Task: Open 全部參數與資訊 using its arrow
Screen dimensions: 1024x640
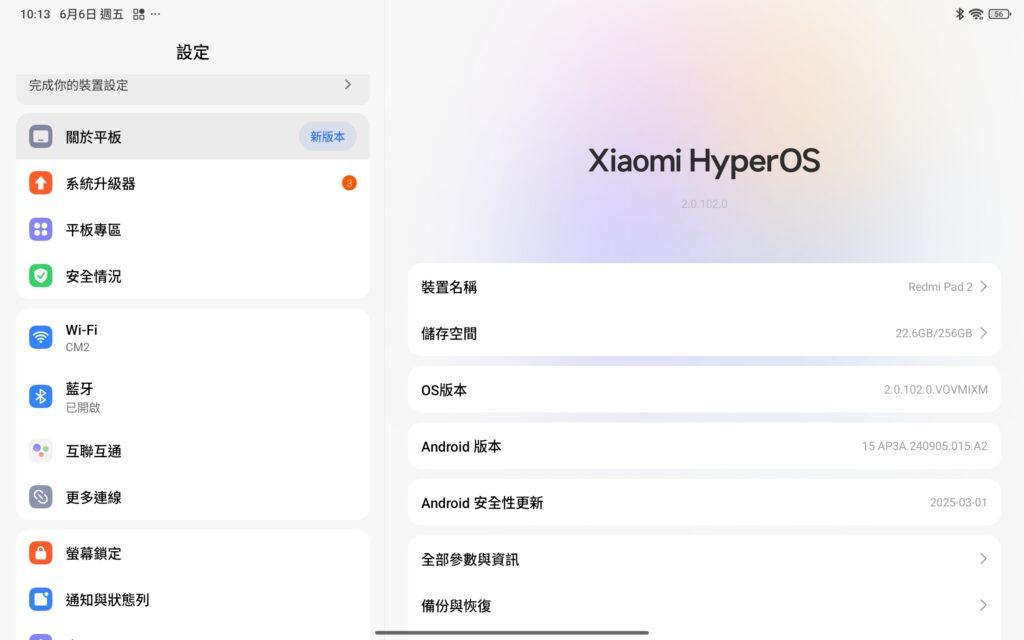Action: (983, 559)
